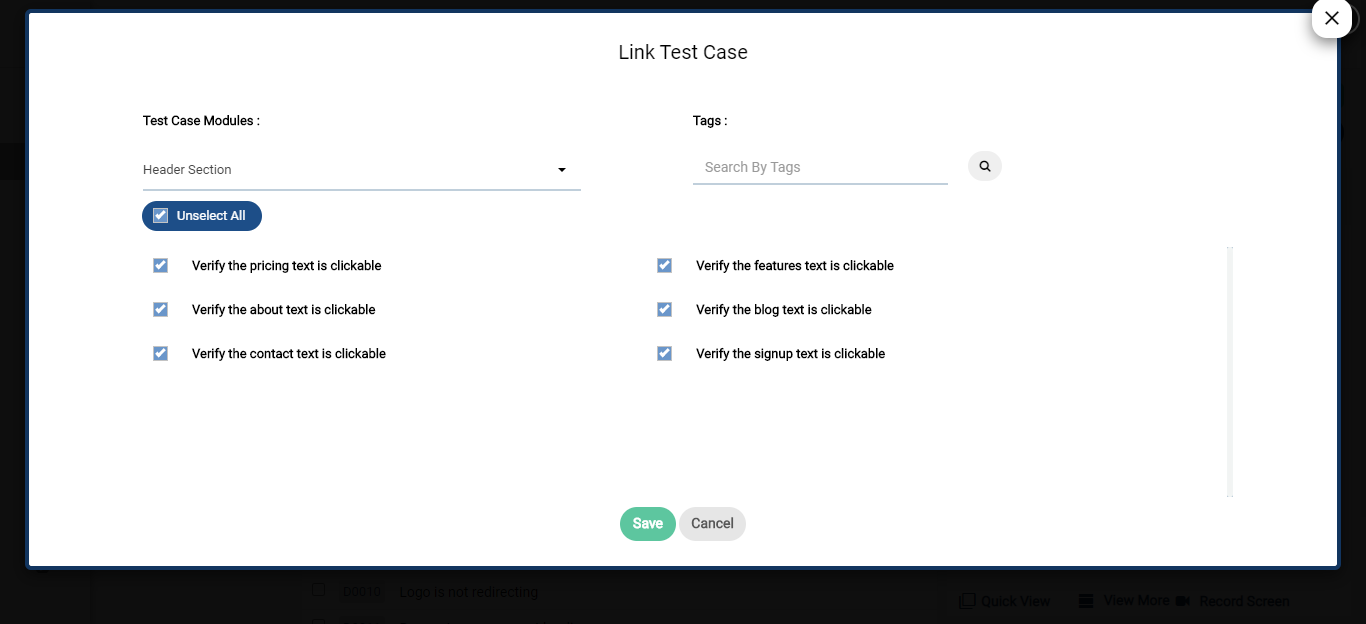This screenshot has height=624, width=1366.
Task: Click Quick View behind the dialog
Action: [1005, 601]
